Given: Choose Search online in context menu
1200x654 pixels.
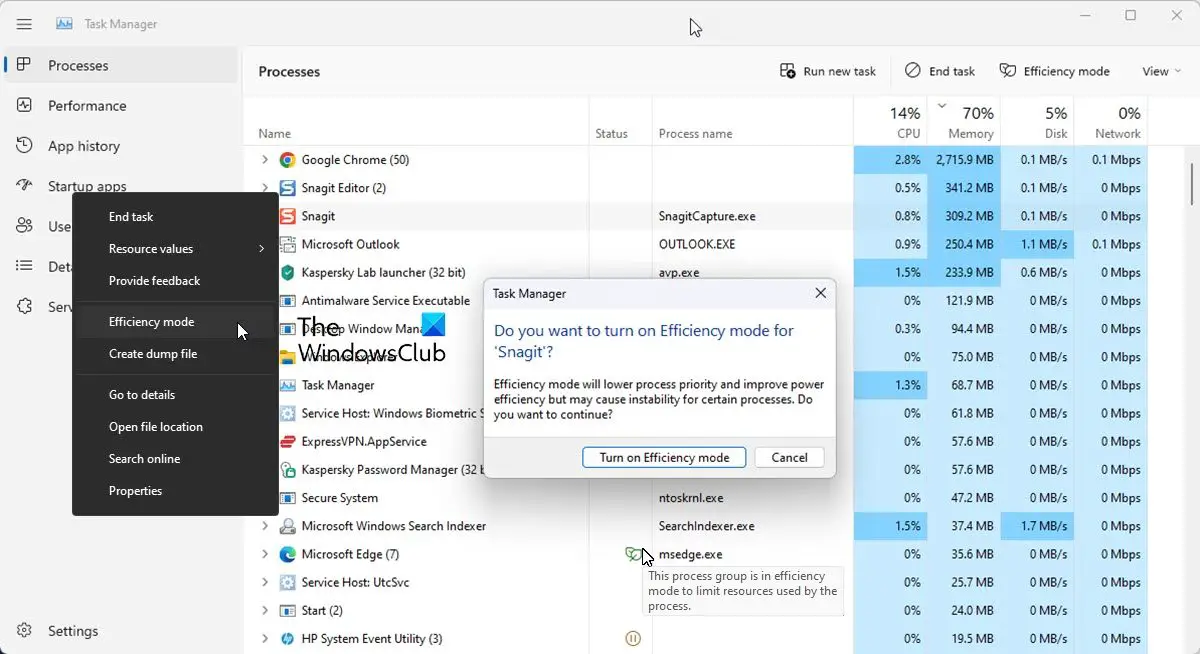Looking at the screenshot, I should (x=175, y=459).
